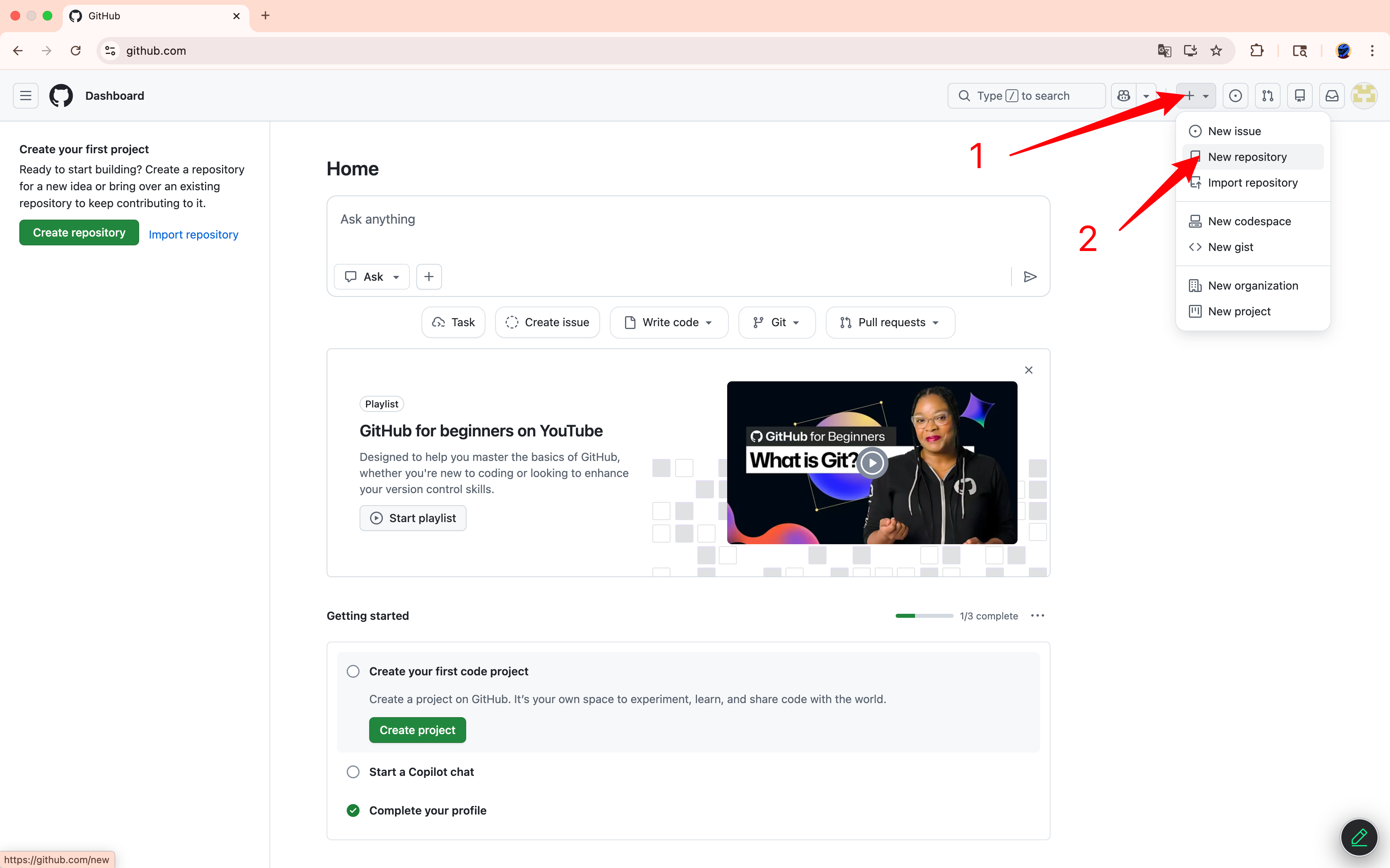Click the green Create project button
The image size is (1390, 868).
point(417,730)
